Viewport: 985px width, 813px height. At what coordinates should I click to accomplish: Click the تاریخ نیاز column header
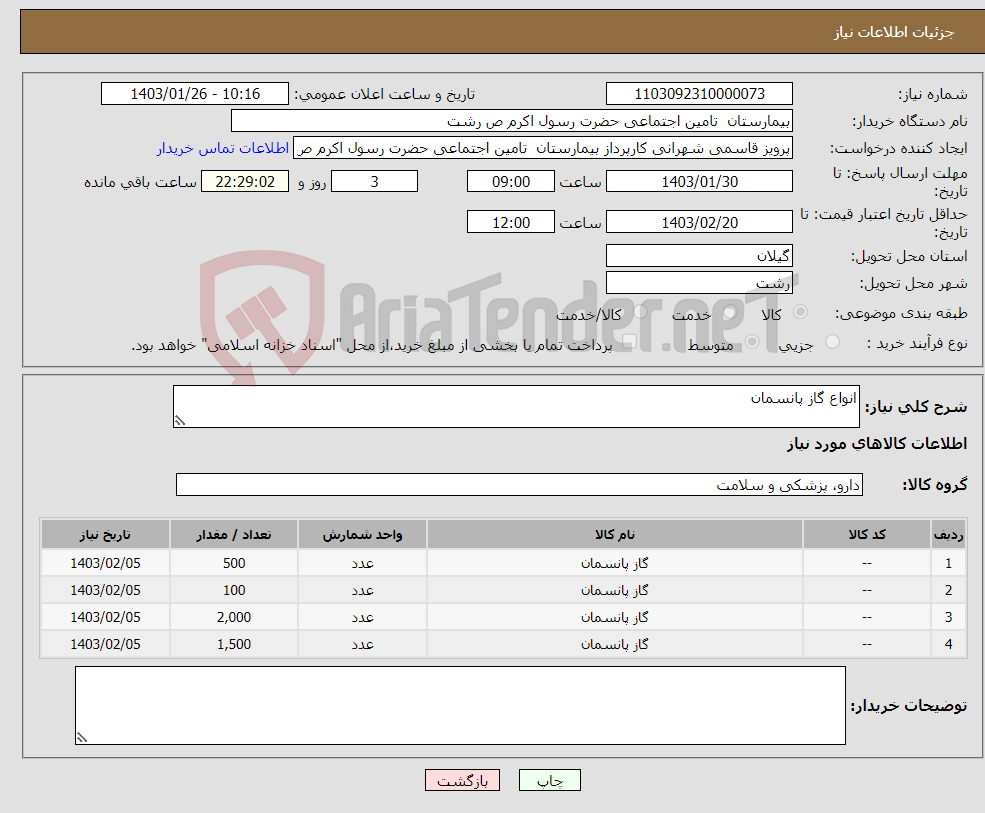pyautogui.click(x=106, y=535)
